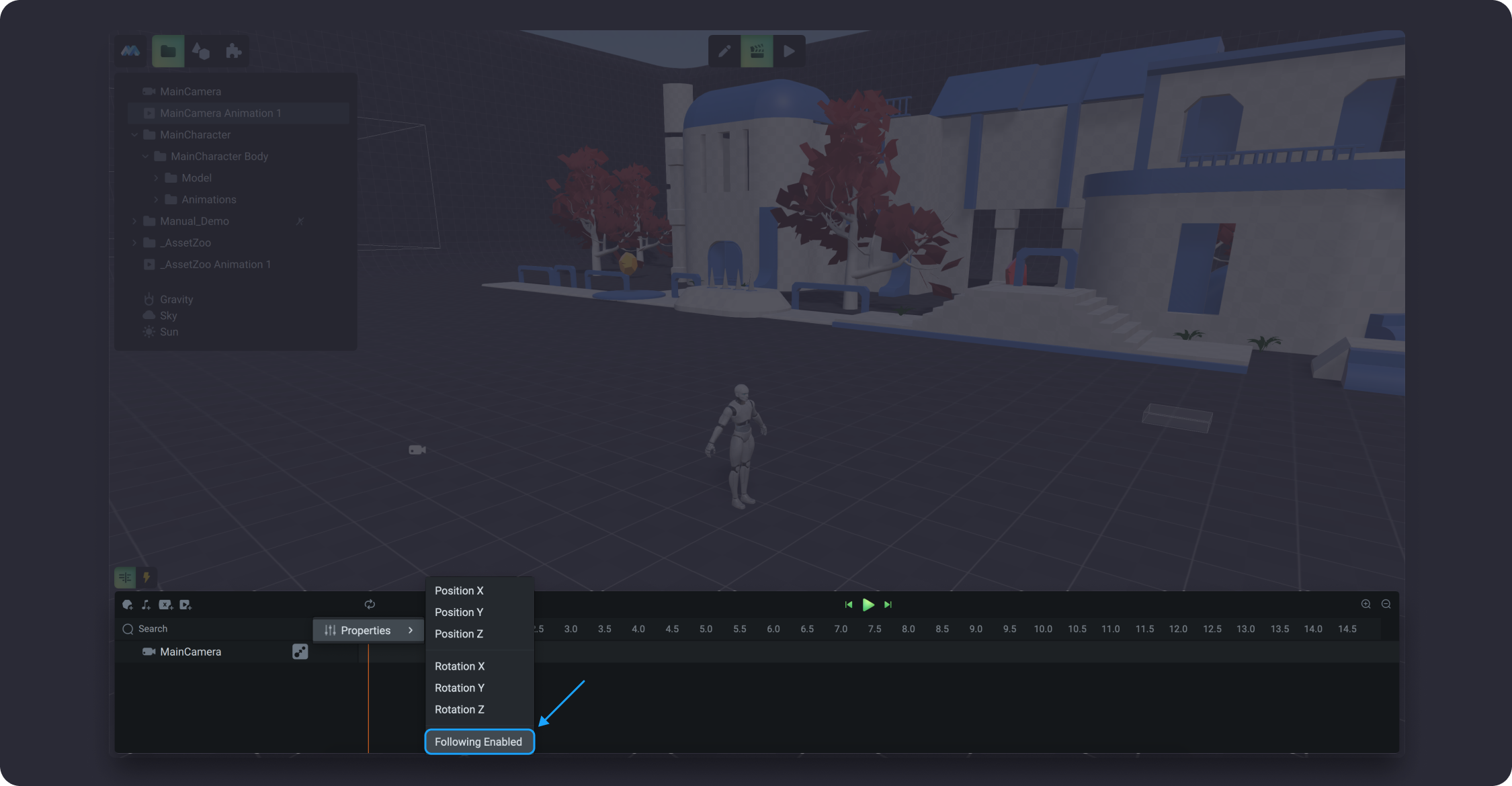Open the project folder panel

168,51
